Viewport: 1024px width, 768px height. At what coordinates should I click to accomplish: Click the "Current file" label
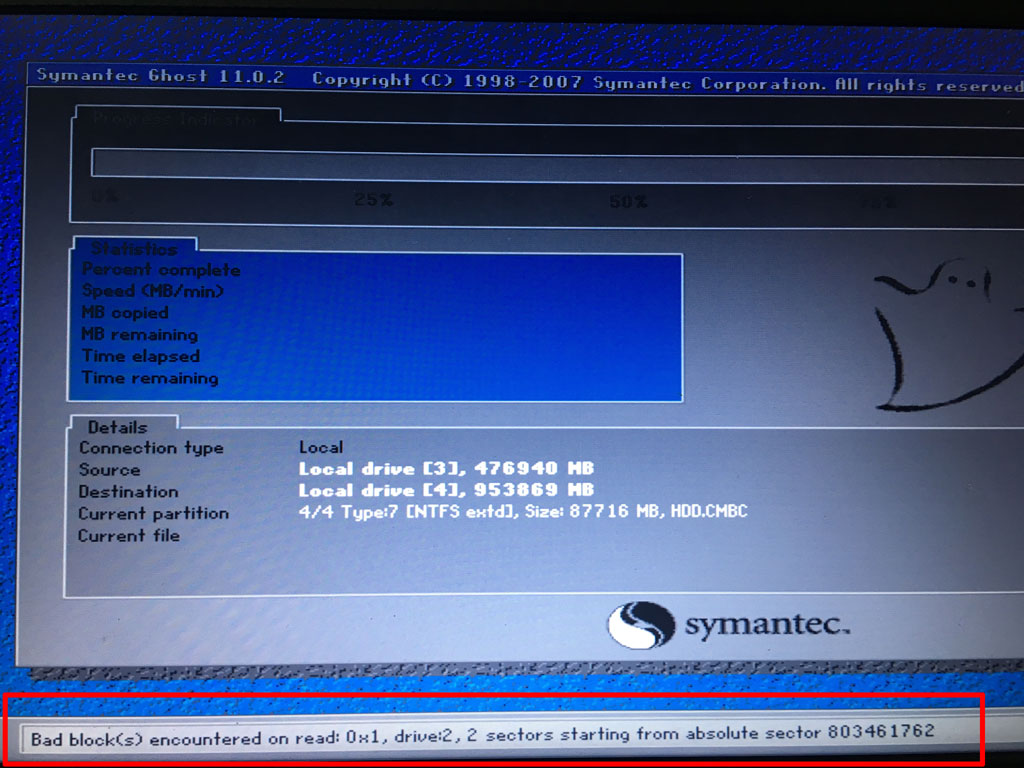tap(129, 536)
